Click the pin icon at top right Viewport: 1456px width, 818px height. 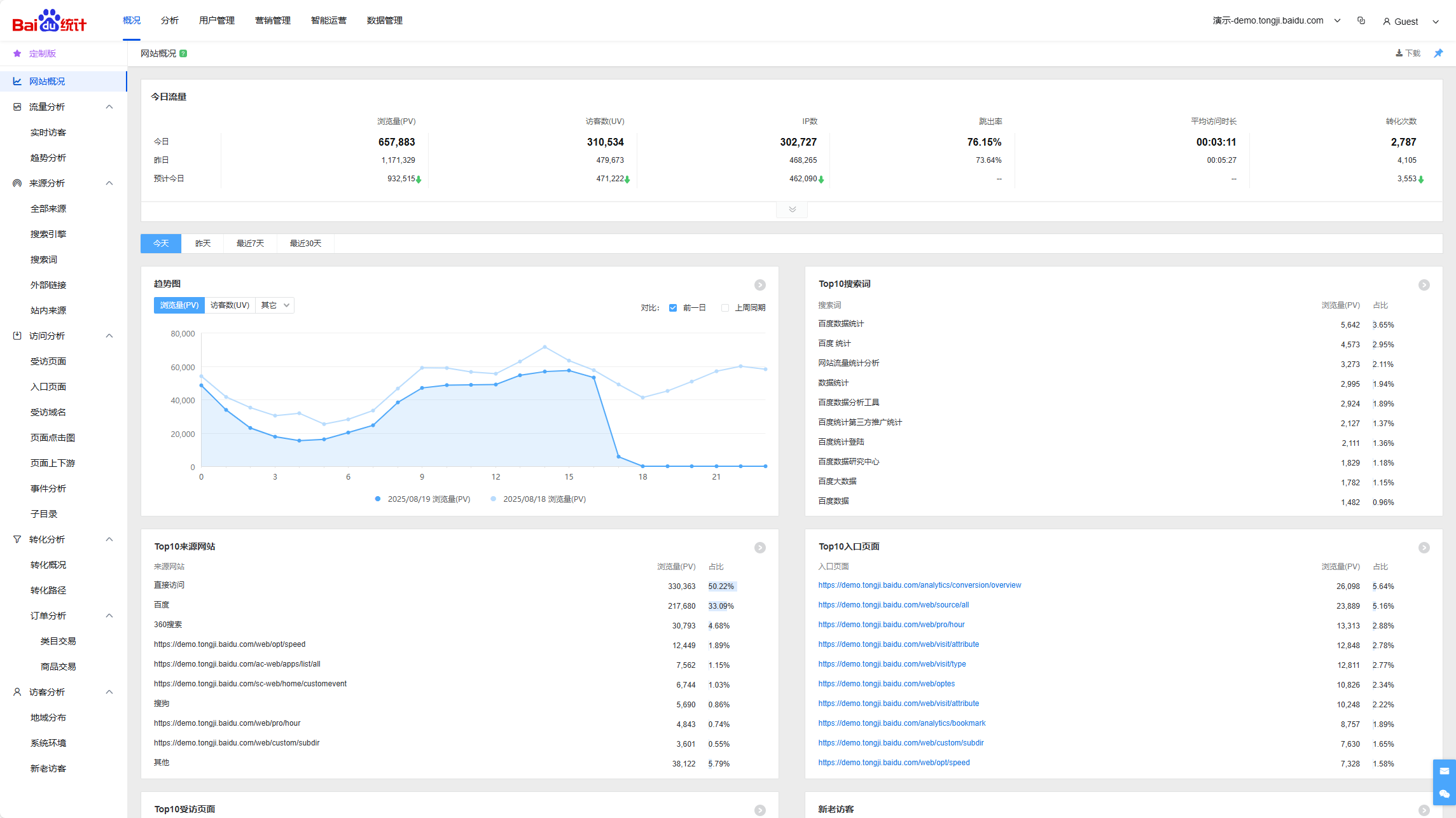tap(1438, 53)
